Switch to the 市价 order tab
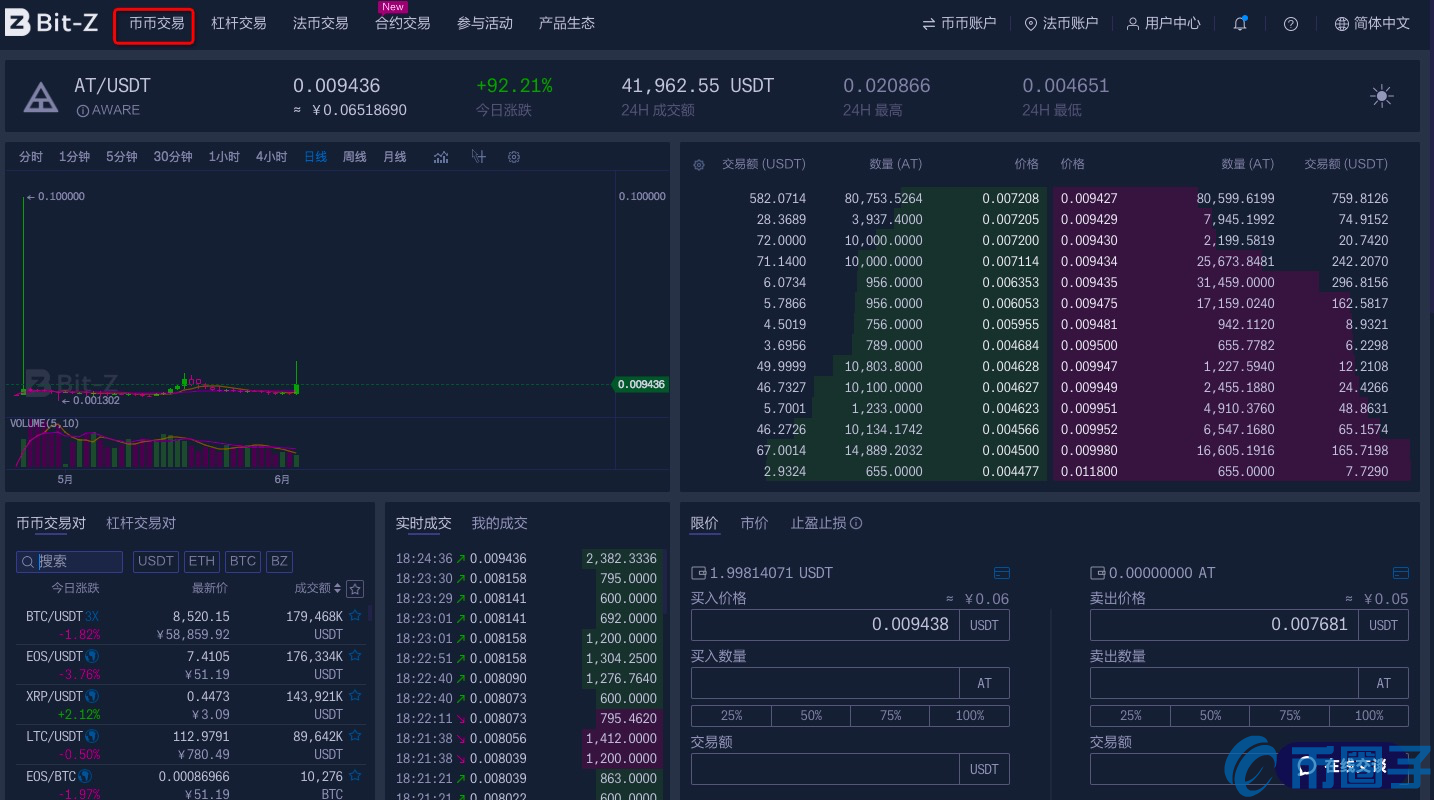 click(x=755, y=523)
